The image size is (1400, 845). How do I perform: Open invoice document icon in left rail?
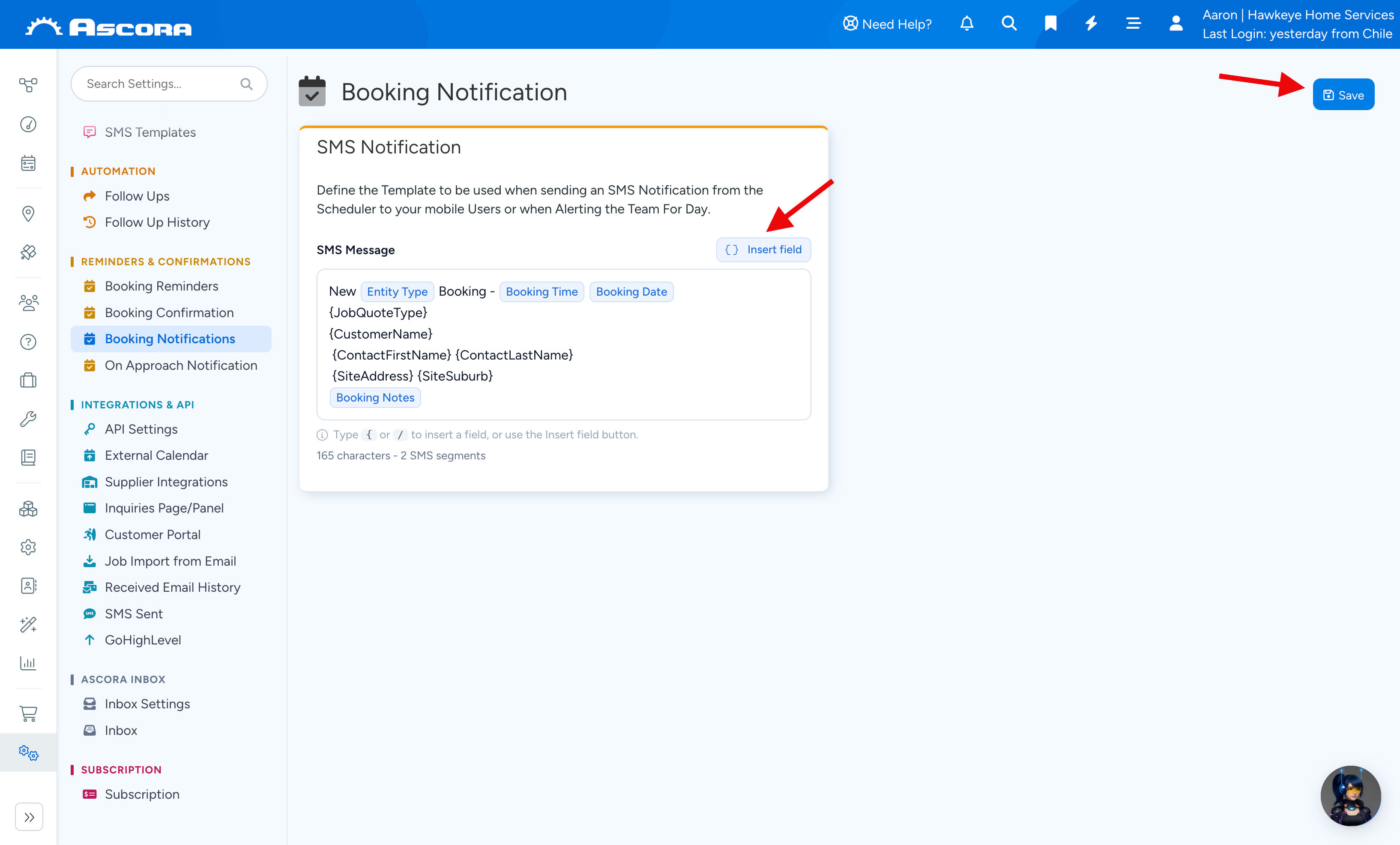coord(28,458)
